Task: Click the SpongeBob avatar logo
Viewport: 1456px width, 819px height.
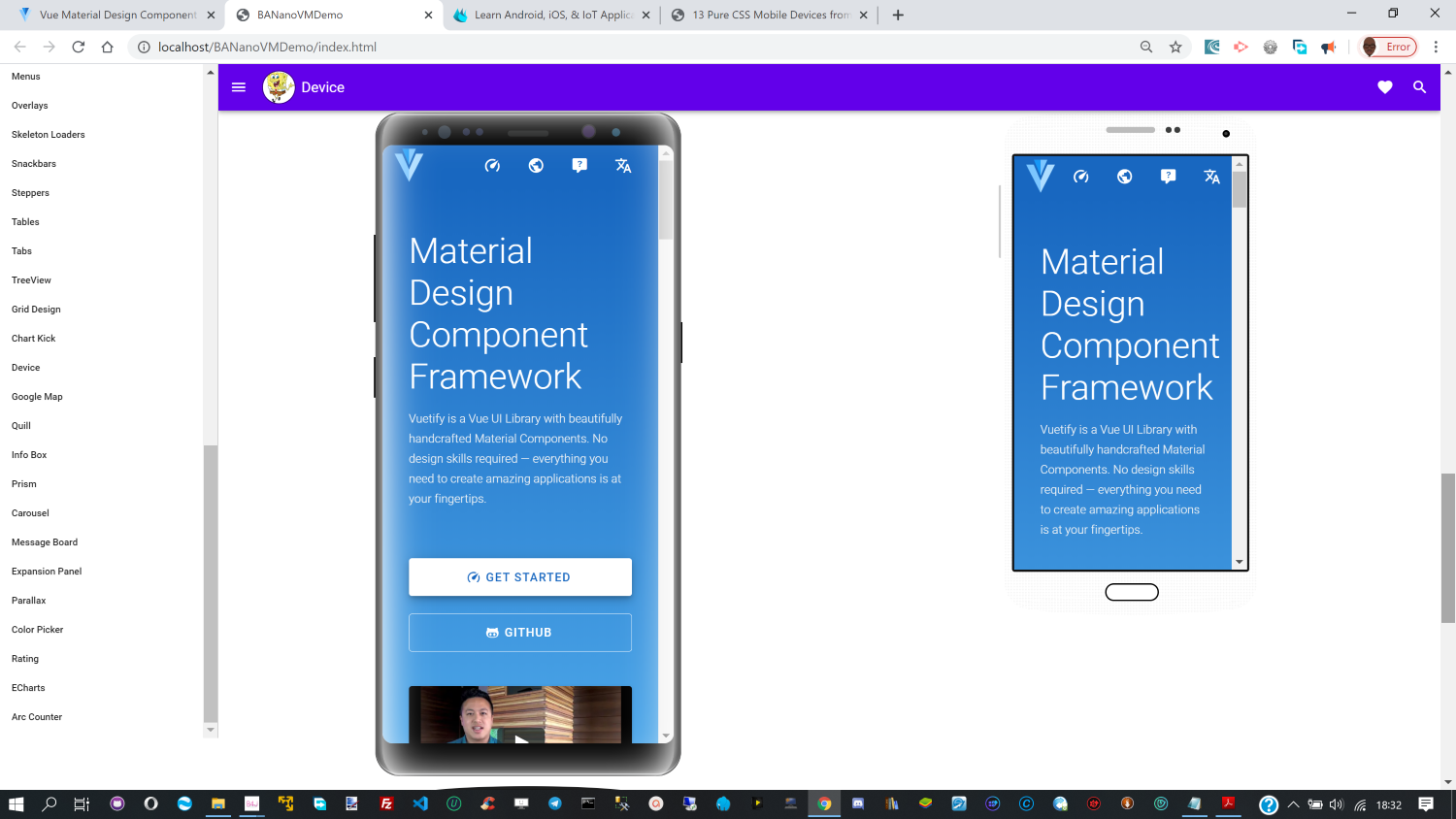Action: [x=279, y=87]
